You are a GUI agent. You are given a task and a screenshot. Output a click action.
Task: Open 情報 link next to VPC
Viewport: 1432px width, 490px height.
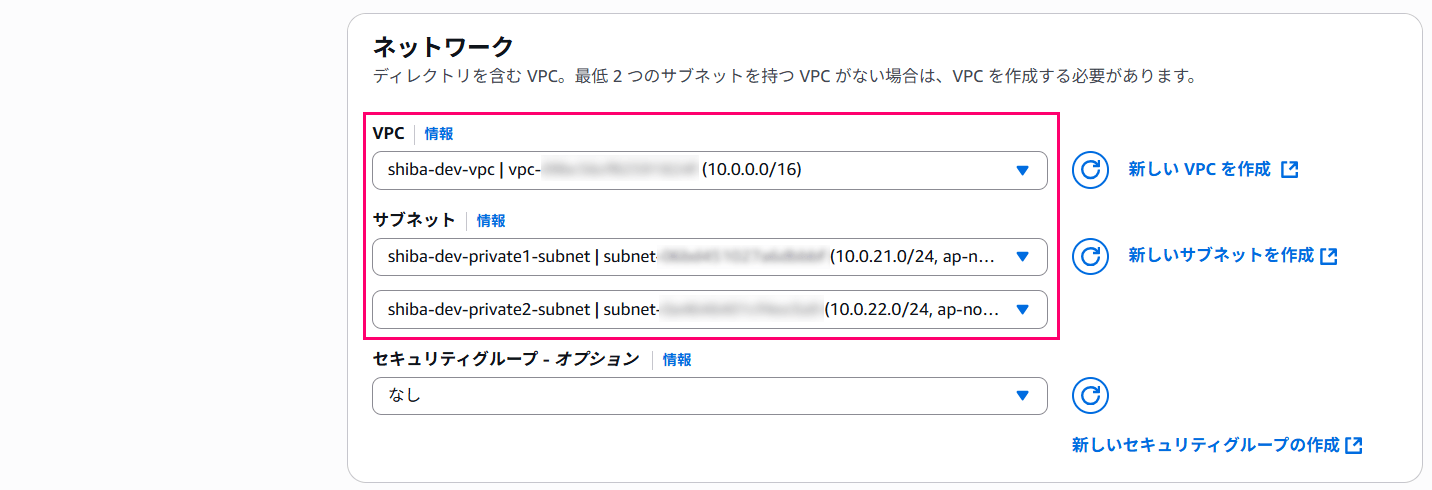(439, 133)
